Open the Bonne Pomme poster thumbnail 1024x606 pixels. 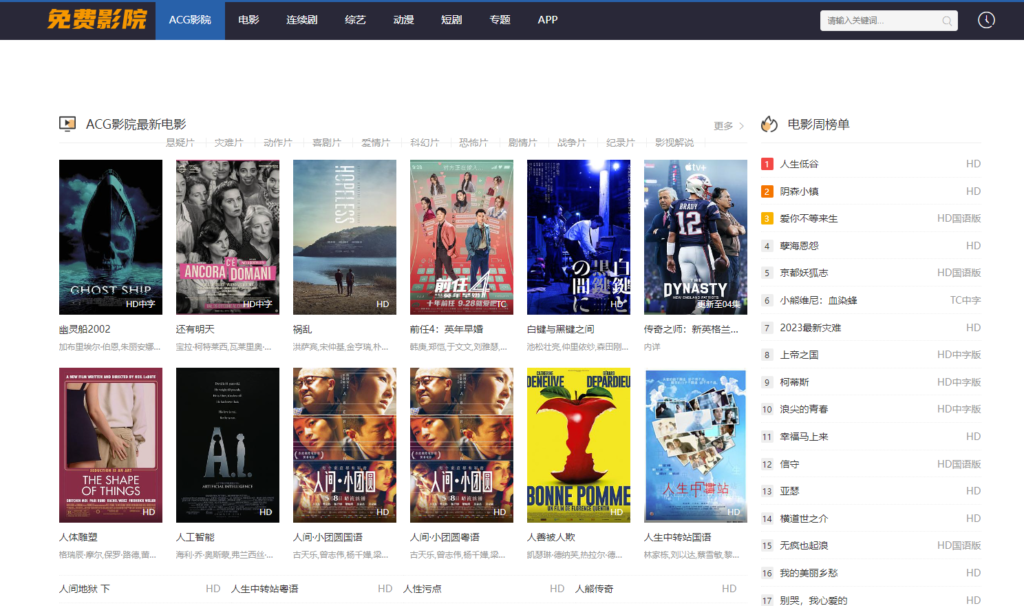[578, 445]
